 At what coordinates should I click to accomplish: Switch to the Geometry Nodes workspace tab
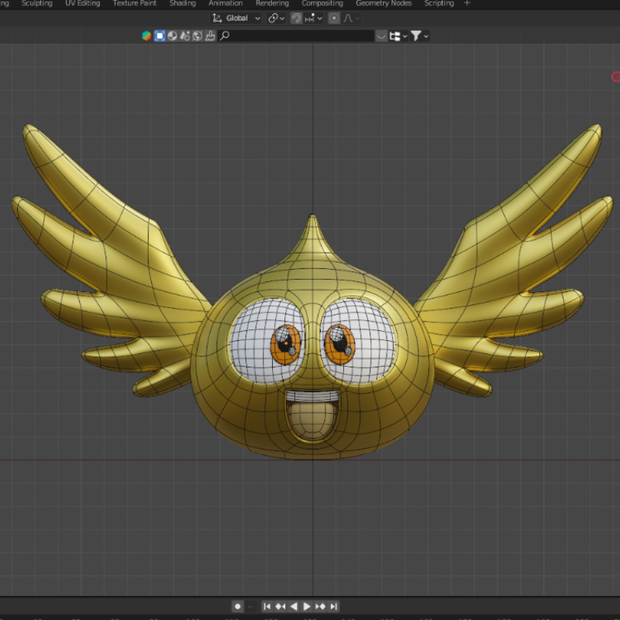click(x=384, y=3)
